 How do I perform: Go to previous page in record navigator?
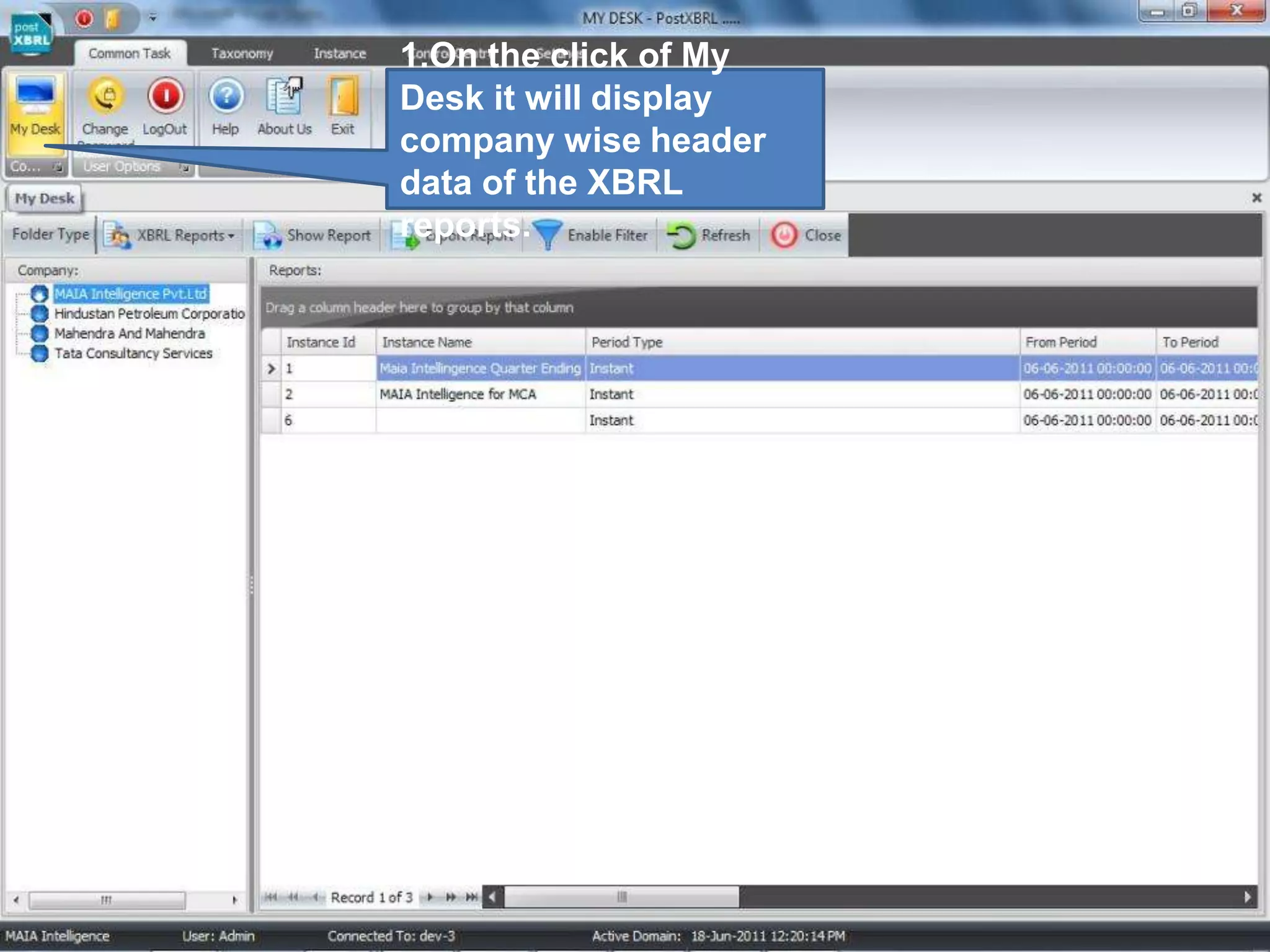pos(293,897)
